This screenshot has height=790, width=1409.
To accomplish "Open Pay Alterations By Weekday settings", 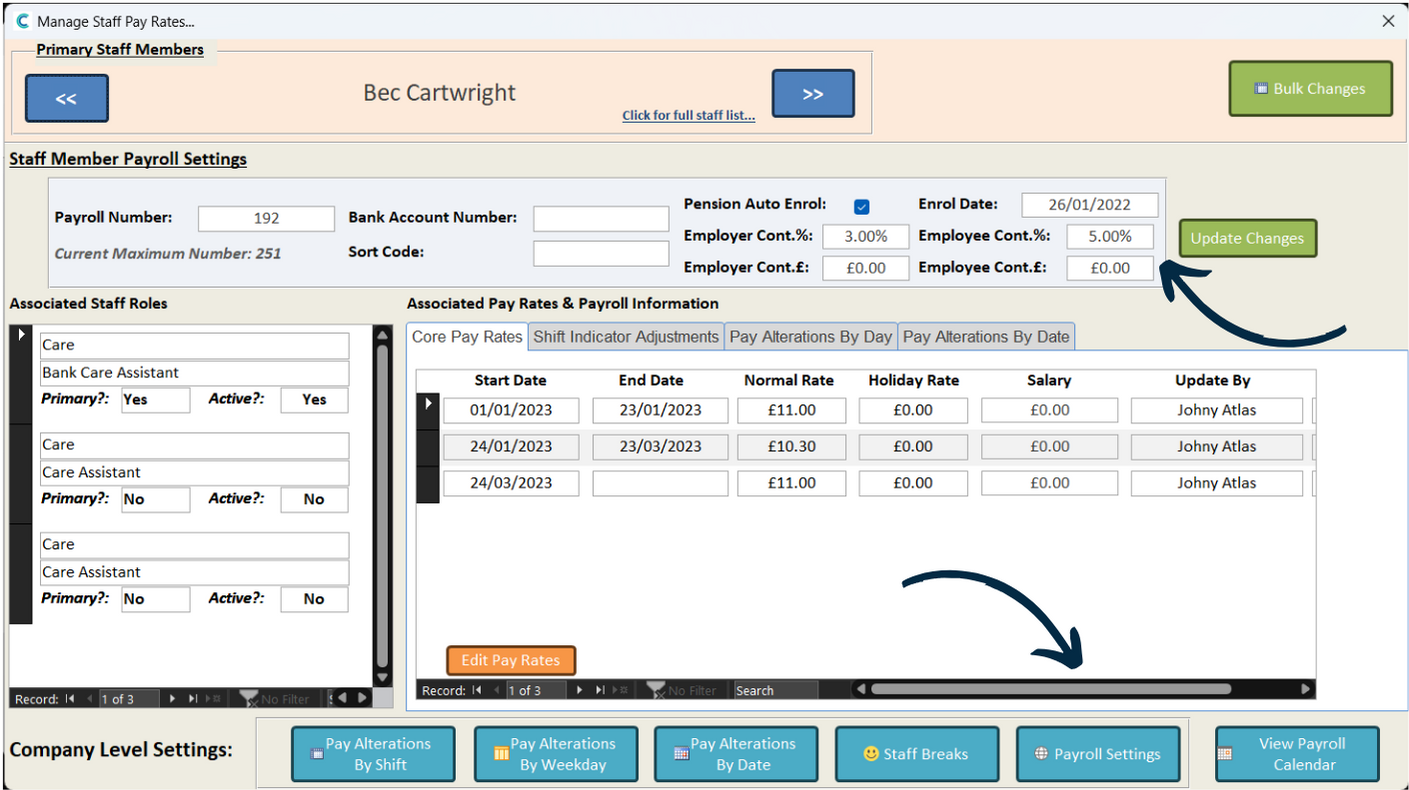I will 555,754.
